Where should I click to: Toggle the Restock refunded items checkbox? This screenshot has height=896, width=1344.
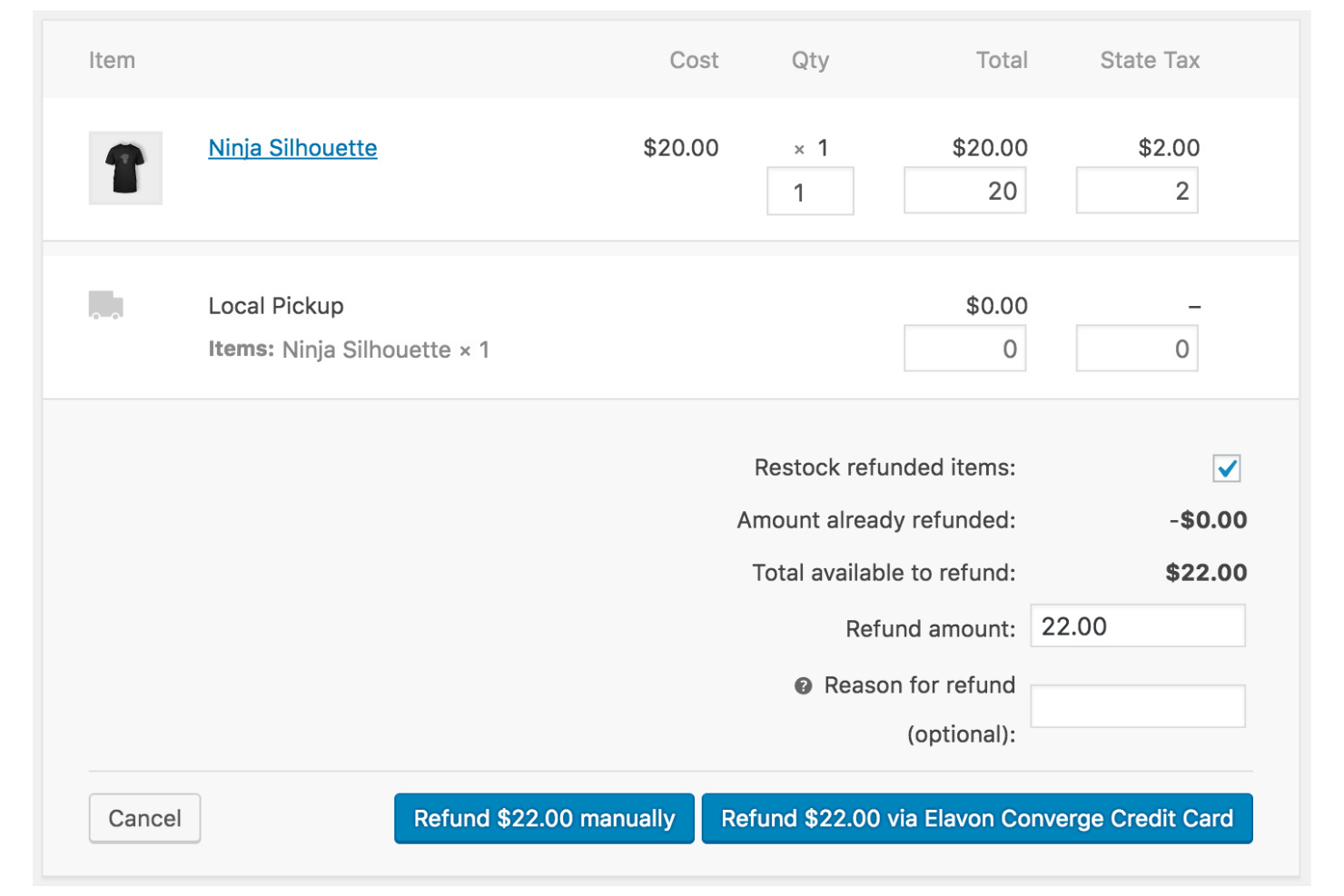click(1227, 468)
